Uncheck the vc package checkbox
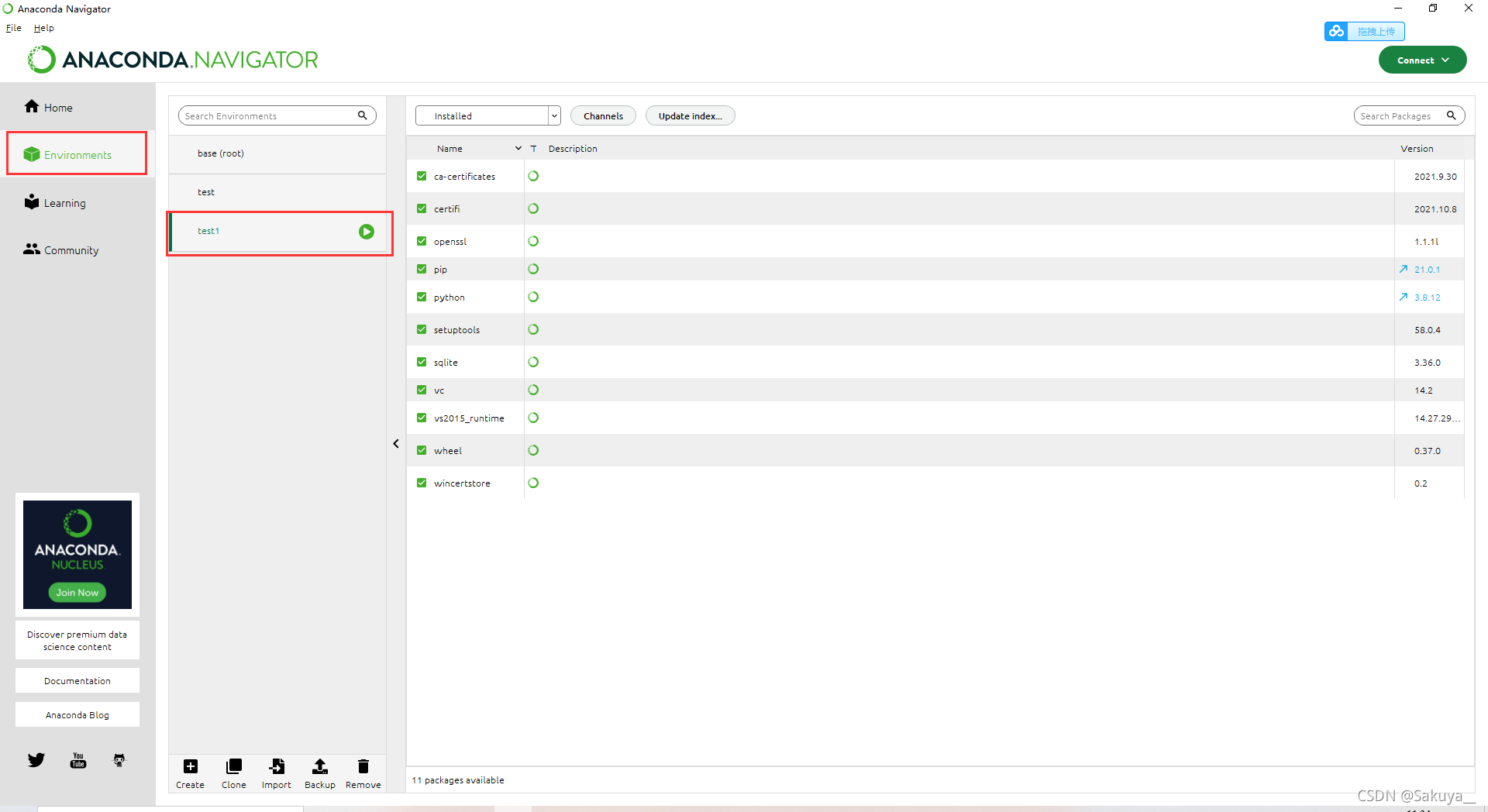Image resolution: width=1488 pixels, height=812 pixels. pos(422,390)
